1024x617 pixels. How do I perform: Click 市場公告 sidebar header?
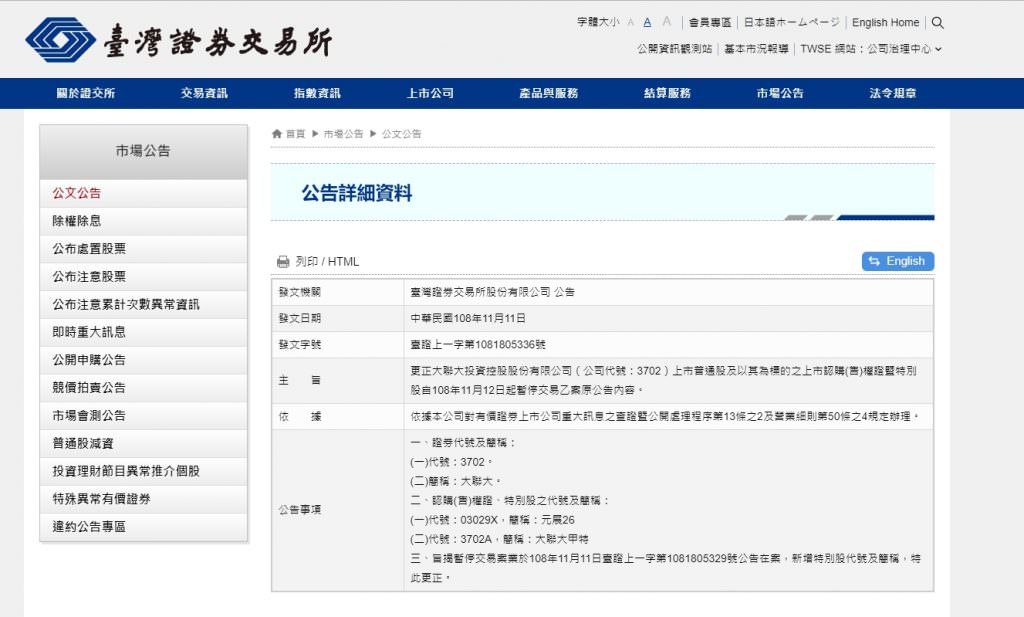point(144,151)
